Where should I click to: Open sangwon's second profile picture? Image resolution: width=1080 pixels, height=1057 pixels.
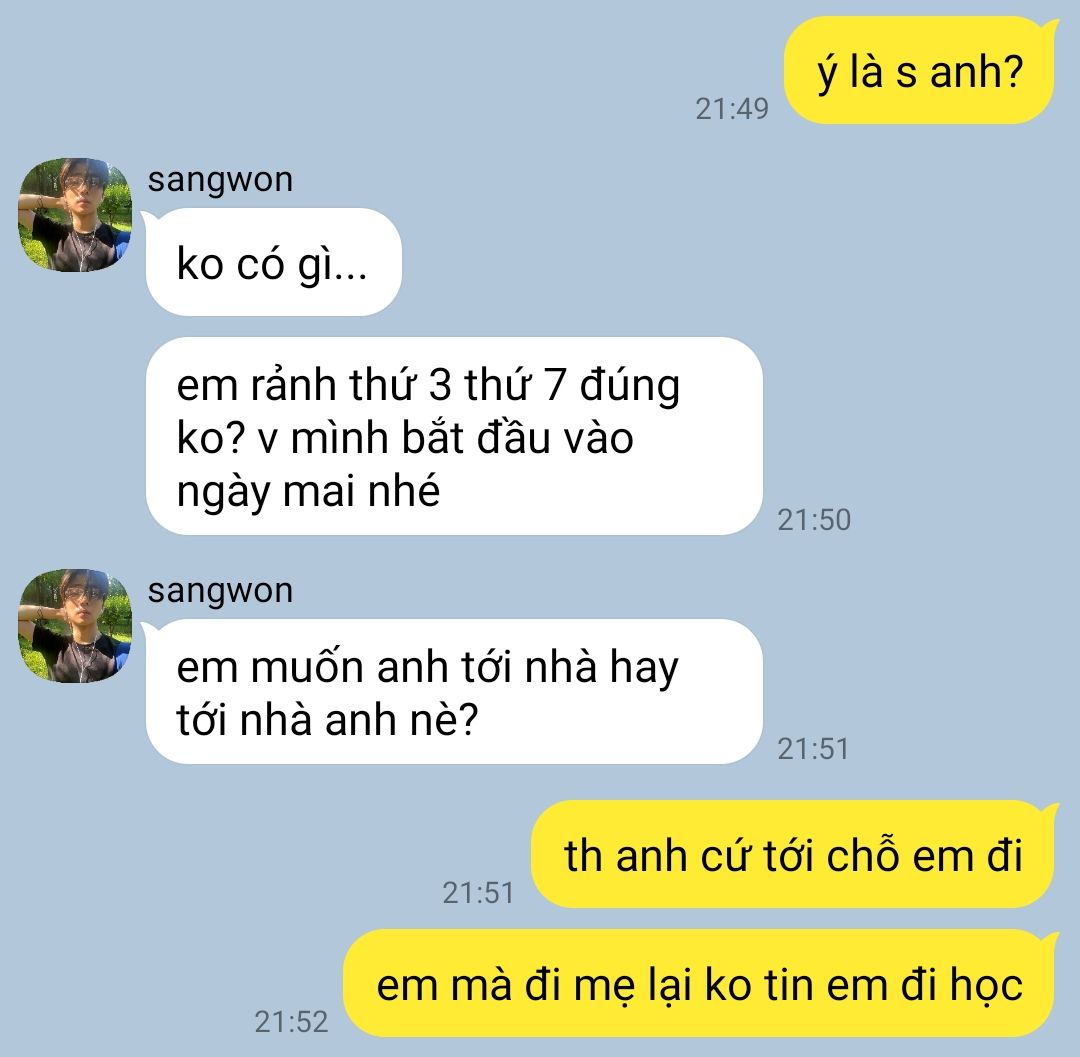coord(75,626)
